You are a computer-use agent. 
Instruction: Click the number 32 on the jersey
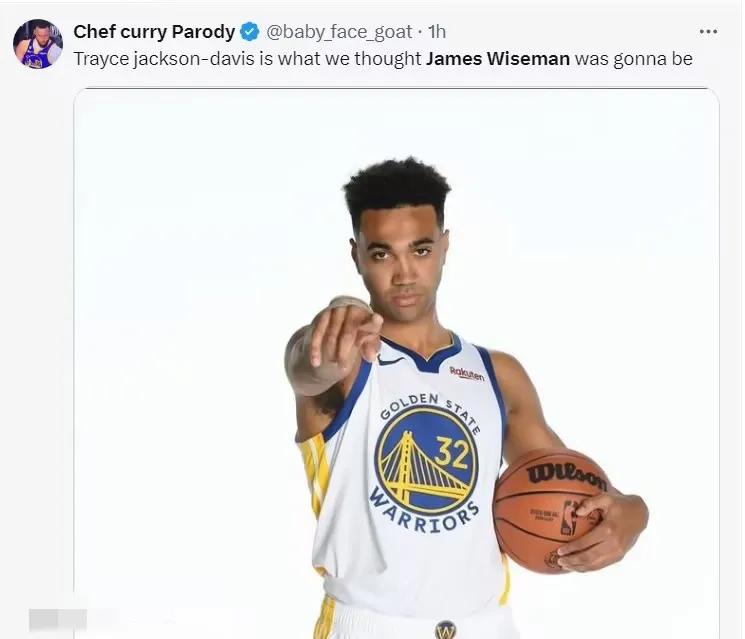(453, 452)
